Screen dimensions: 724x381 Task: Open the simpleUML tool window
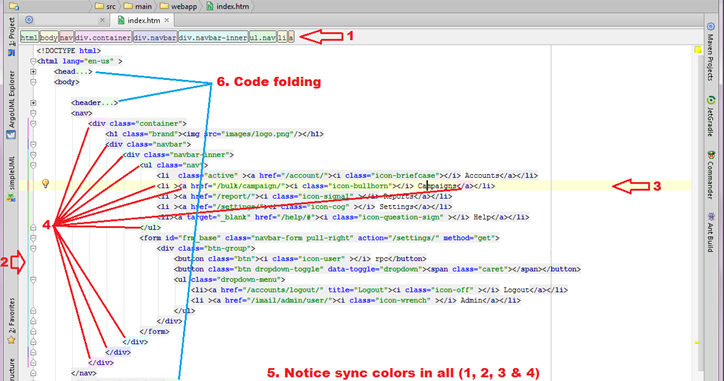coord(12,178)
